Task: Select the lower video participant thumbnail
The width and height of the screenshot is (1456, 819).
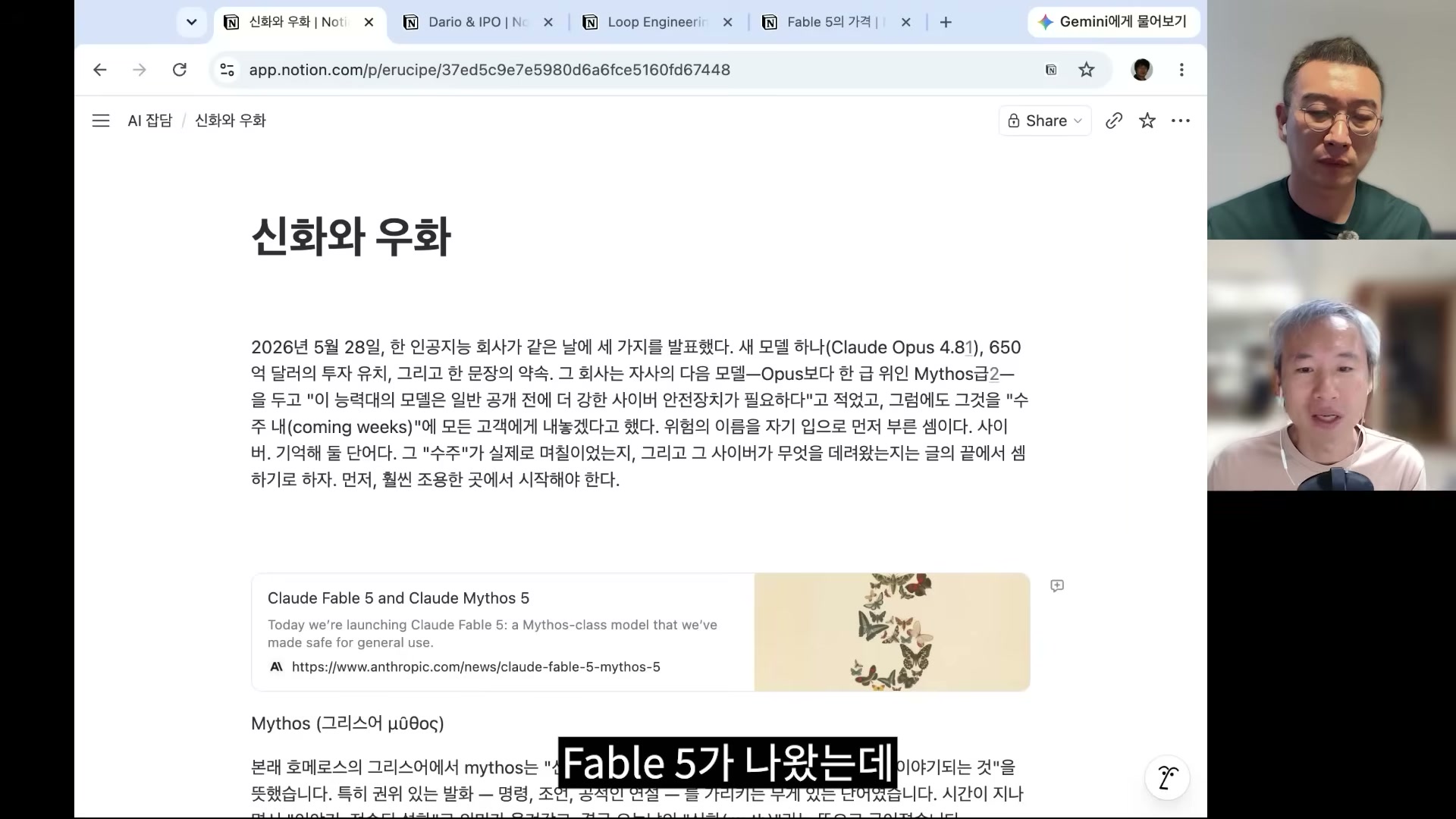Action: click(1332, 366)
